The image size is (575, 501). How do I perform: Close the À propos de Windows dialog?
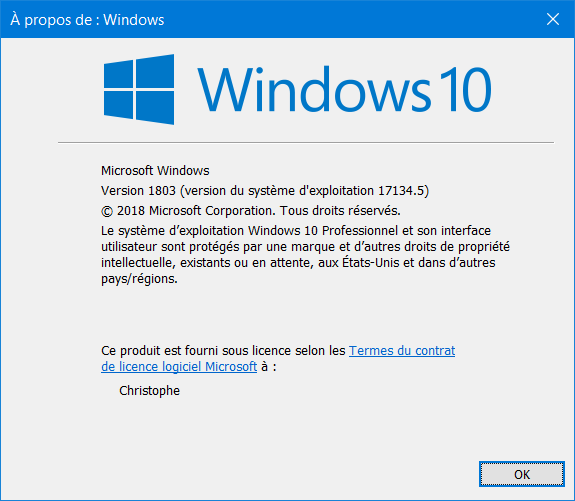click(553, 19)
